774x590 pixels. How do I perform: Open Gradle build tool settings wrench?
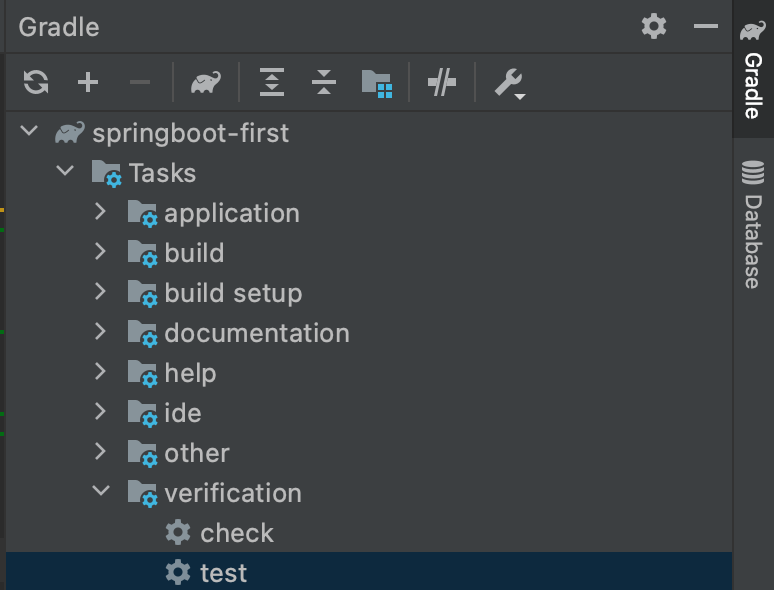[x=510, y=83]
